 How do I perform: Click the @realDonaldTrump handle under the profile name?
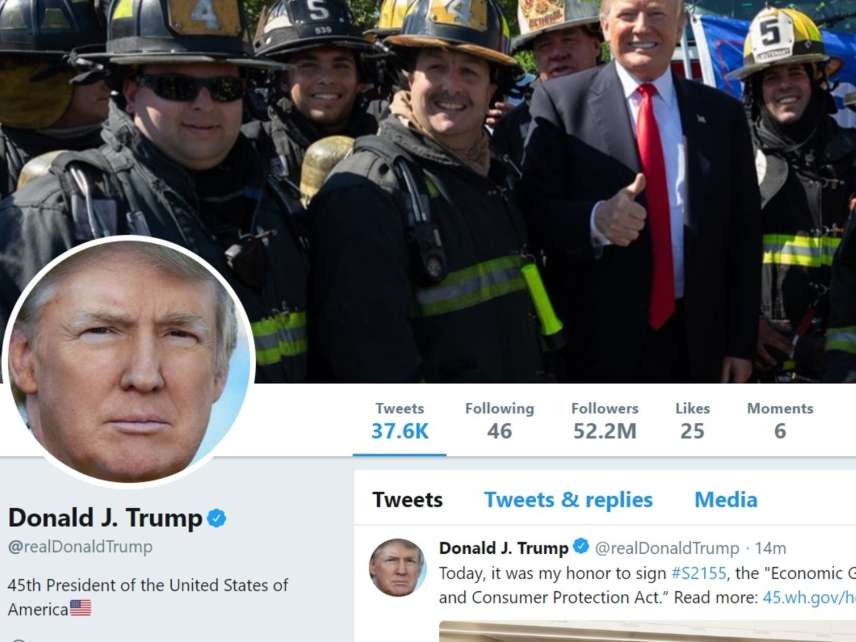[x=80, y=546]
